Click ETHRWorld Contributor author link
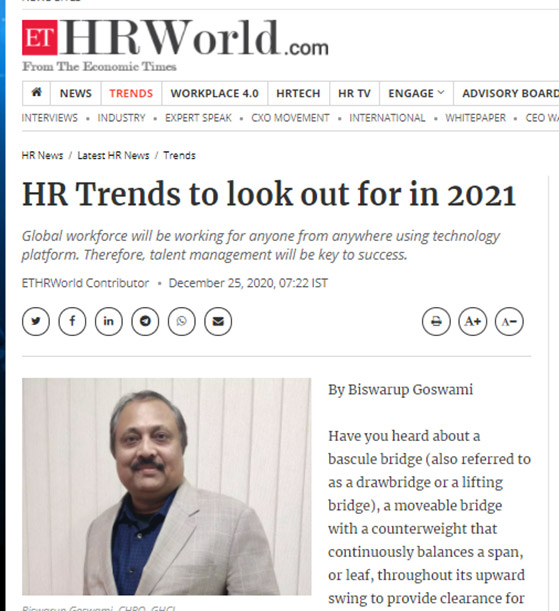This screenshot has height=611, width=559. pos(85,283)
